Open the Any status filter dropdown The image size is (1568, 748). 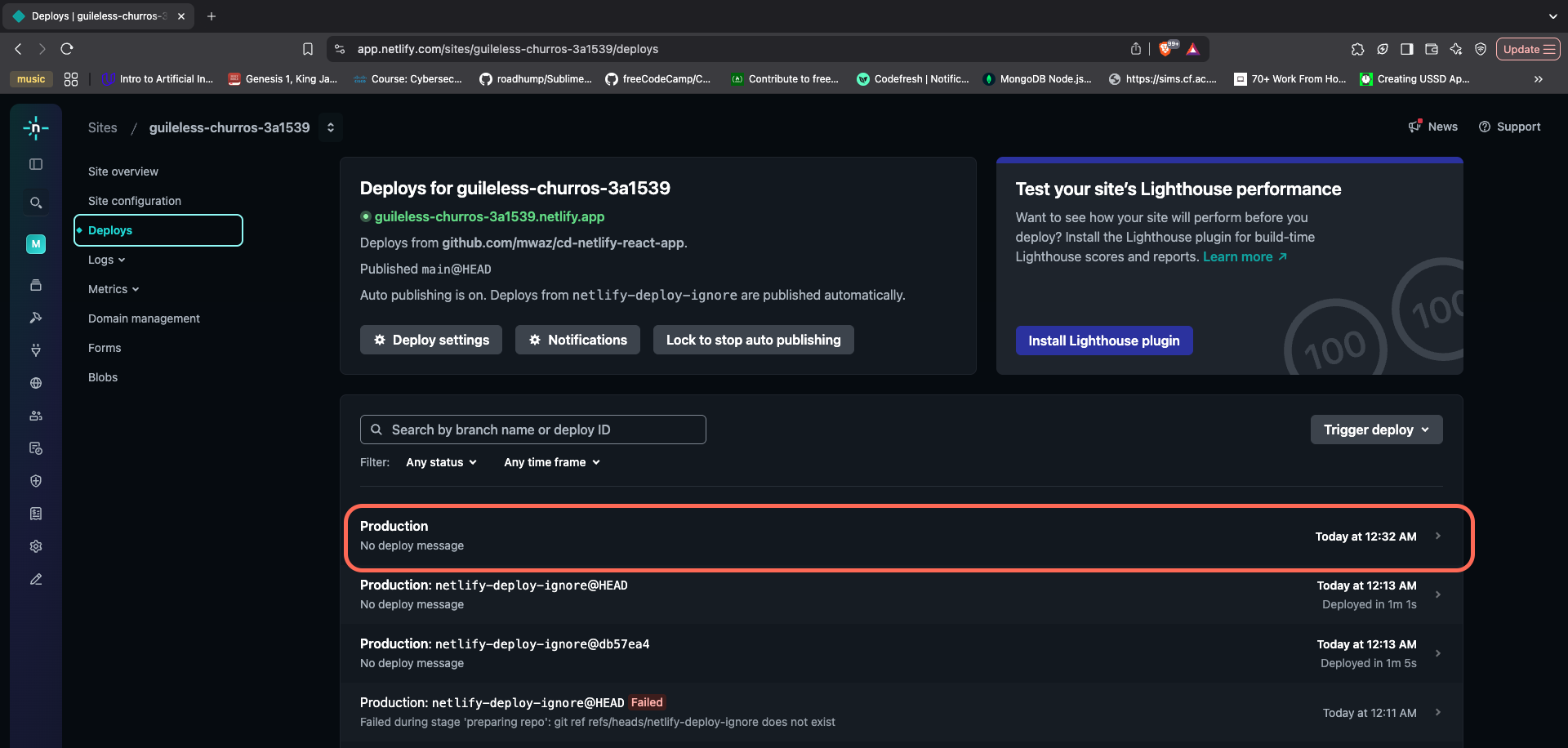pos(441,462)
